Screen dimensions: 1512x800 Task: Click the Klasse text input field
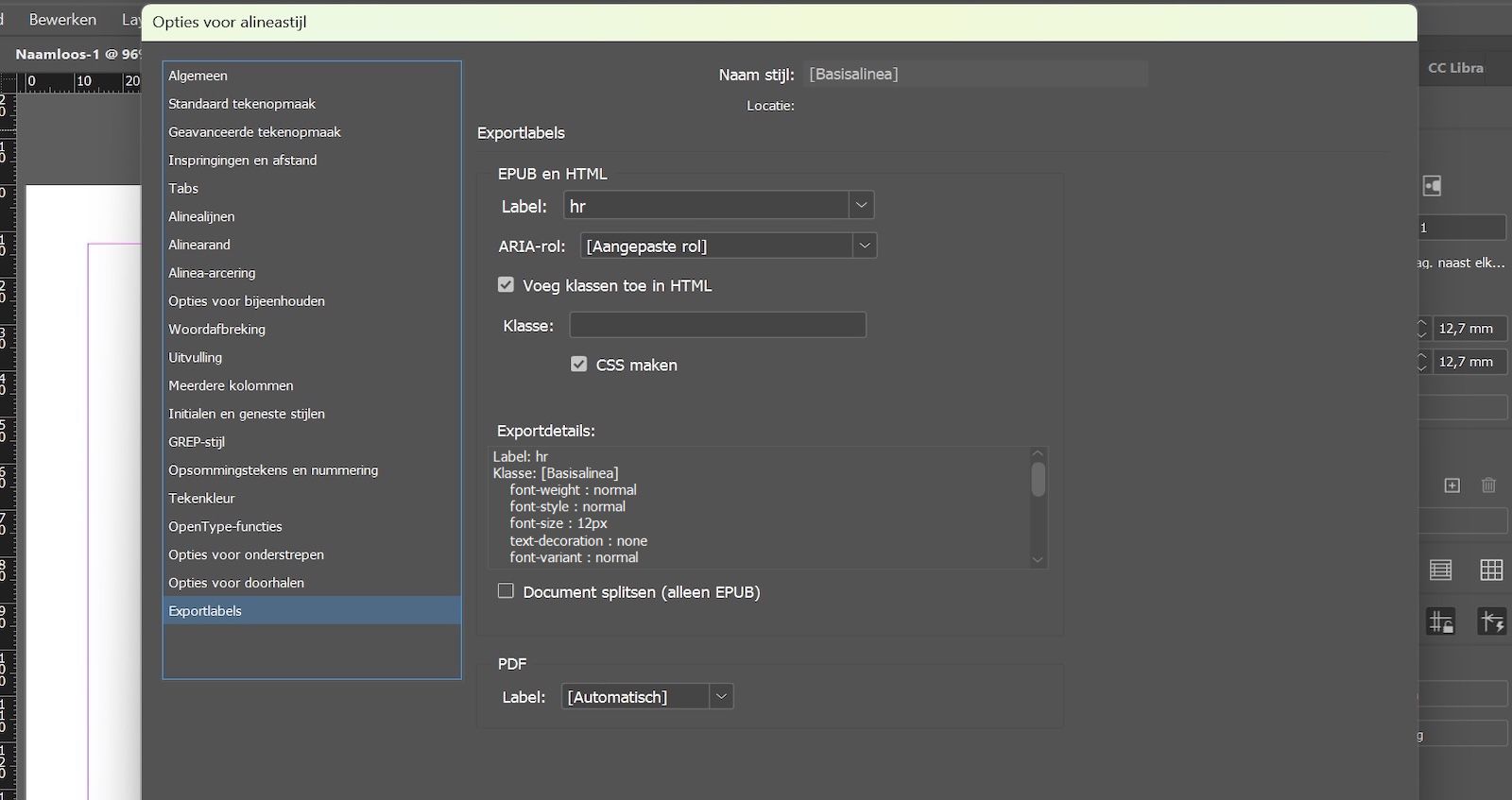click(x=717, y=325)
